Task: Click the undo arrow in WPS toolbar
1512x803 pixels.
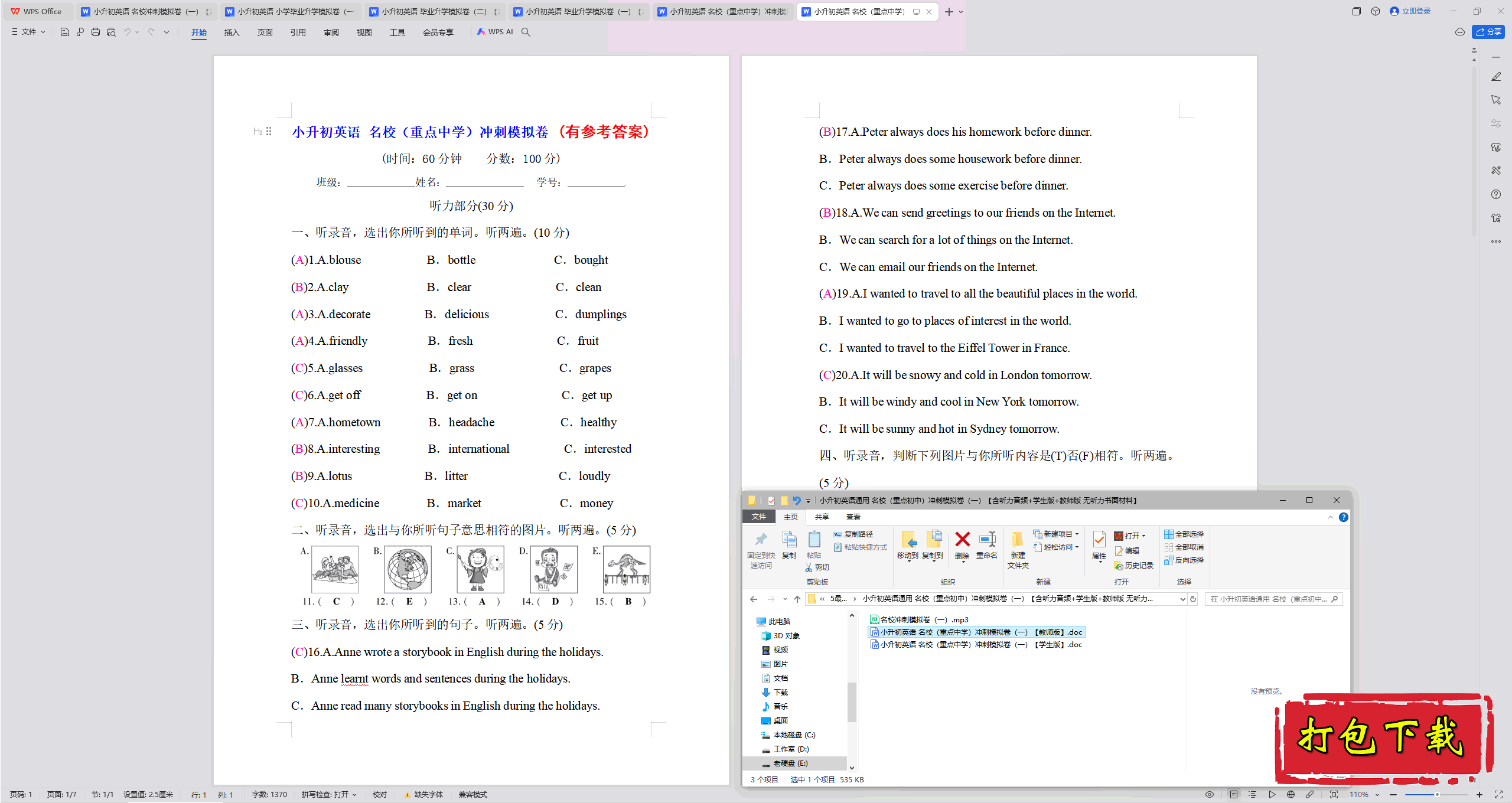Action: click(127, 32)
